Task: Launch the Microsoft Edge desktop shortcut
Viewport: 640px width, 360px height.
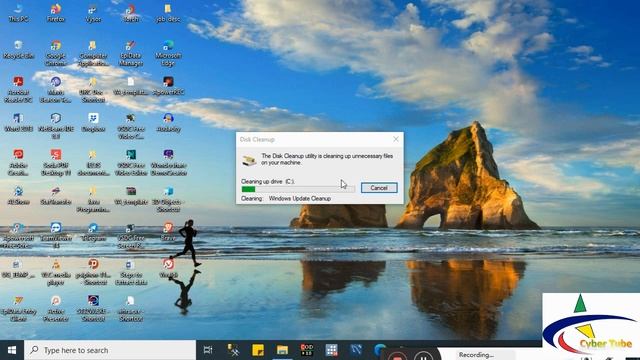Action: [168, 53]
